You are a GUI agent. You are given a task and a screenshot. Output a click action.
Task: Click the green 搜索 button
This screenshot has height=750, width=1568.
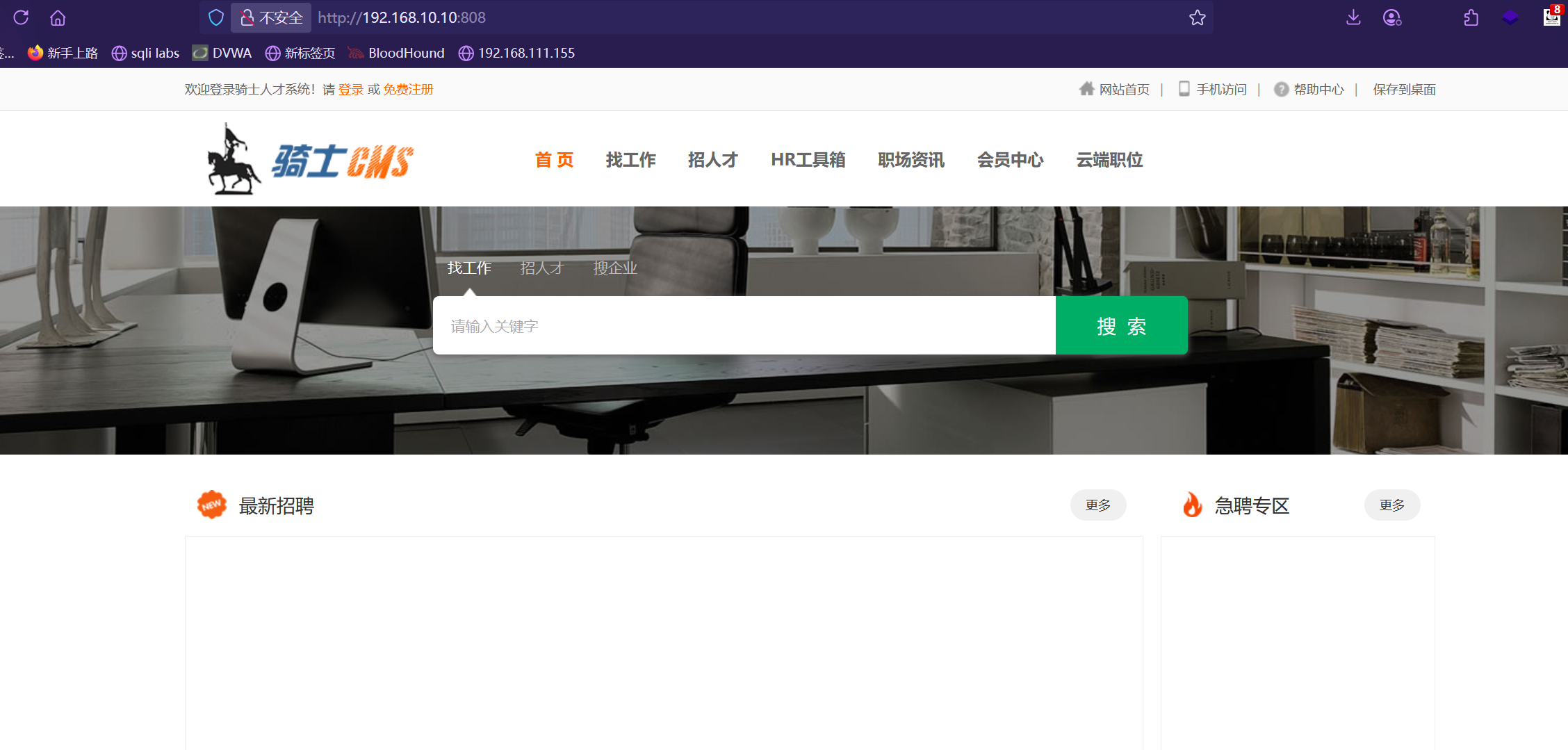click(x=1121, y=326)
